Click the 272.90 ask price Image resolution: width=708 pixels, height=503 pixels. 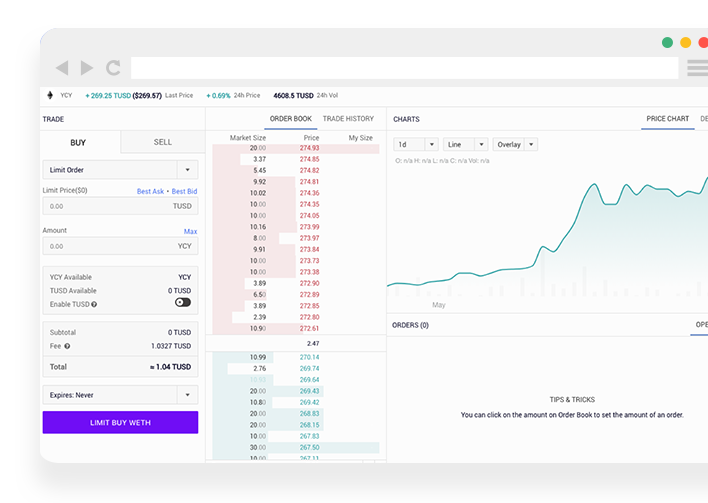pos(309,284)
